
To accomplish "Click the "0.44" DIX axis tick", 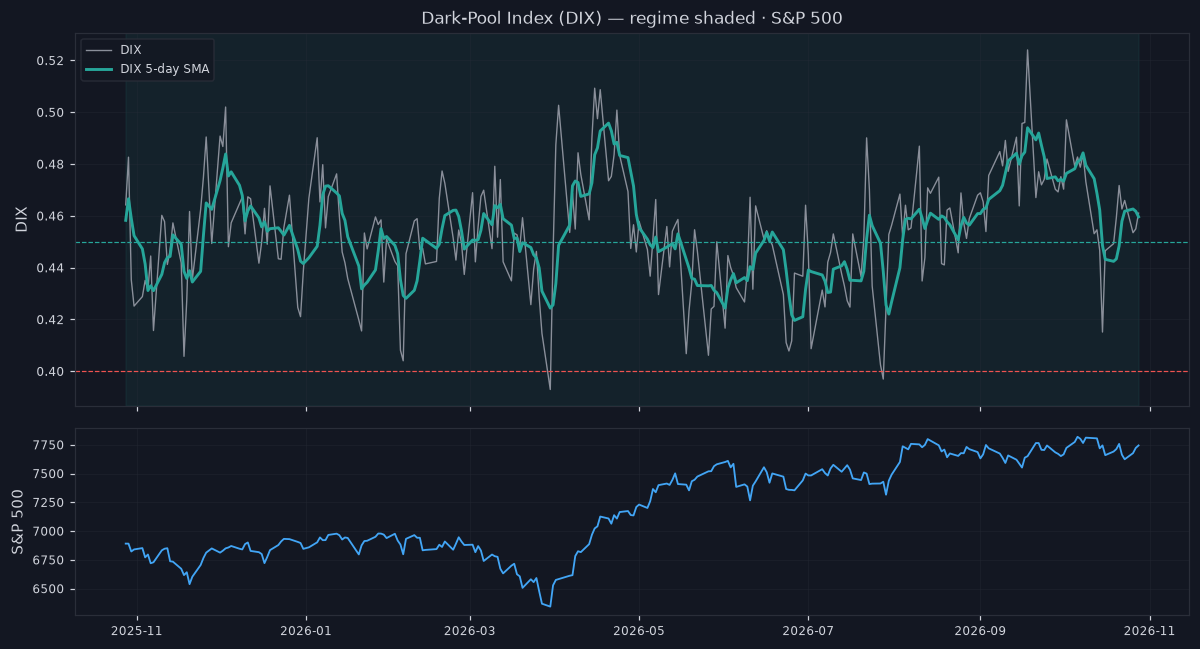I will [50, 269].
